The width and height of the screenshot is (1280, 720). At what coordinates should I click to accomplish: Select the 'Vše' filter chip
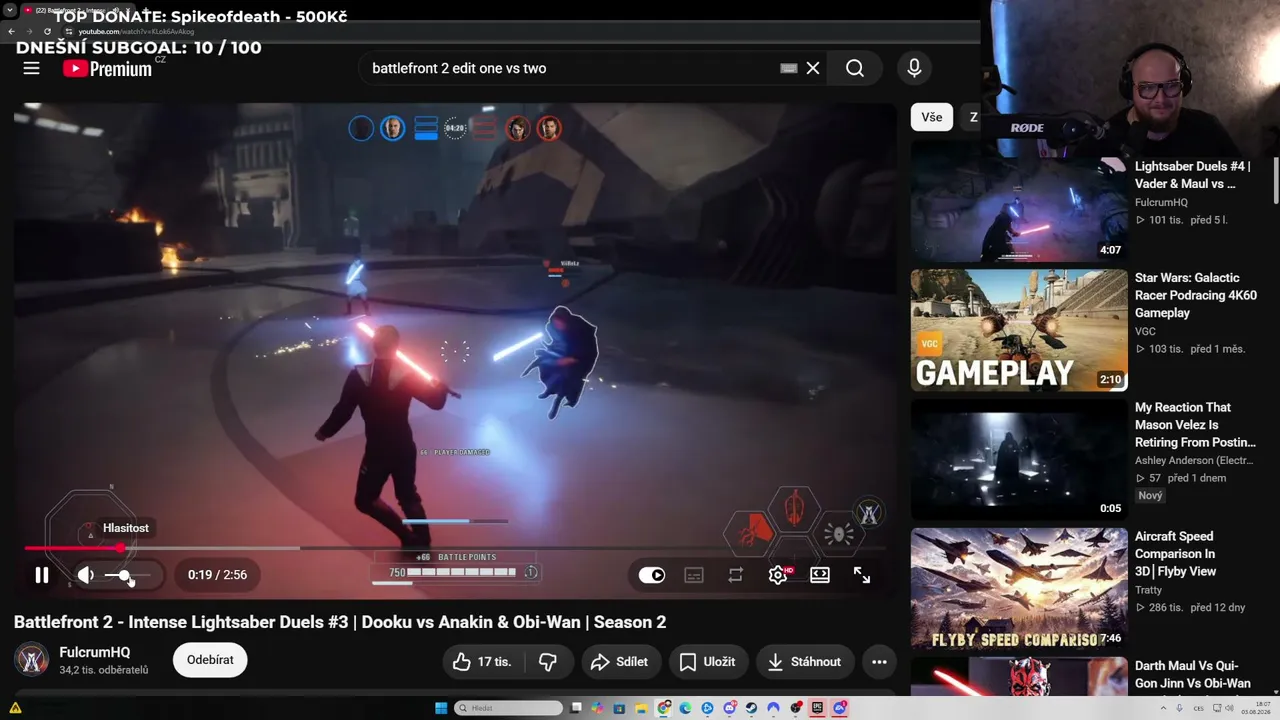pyautogui.click(x=932, y=117)
